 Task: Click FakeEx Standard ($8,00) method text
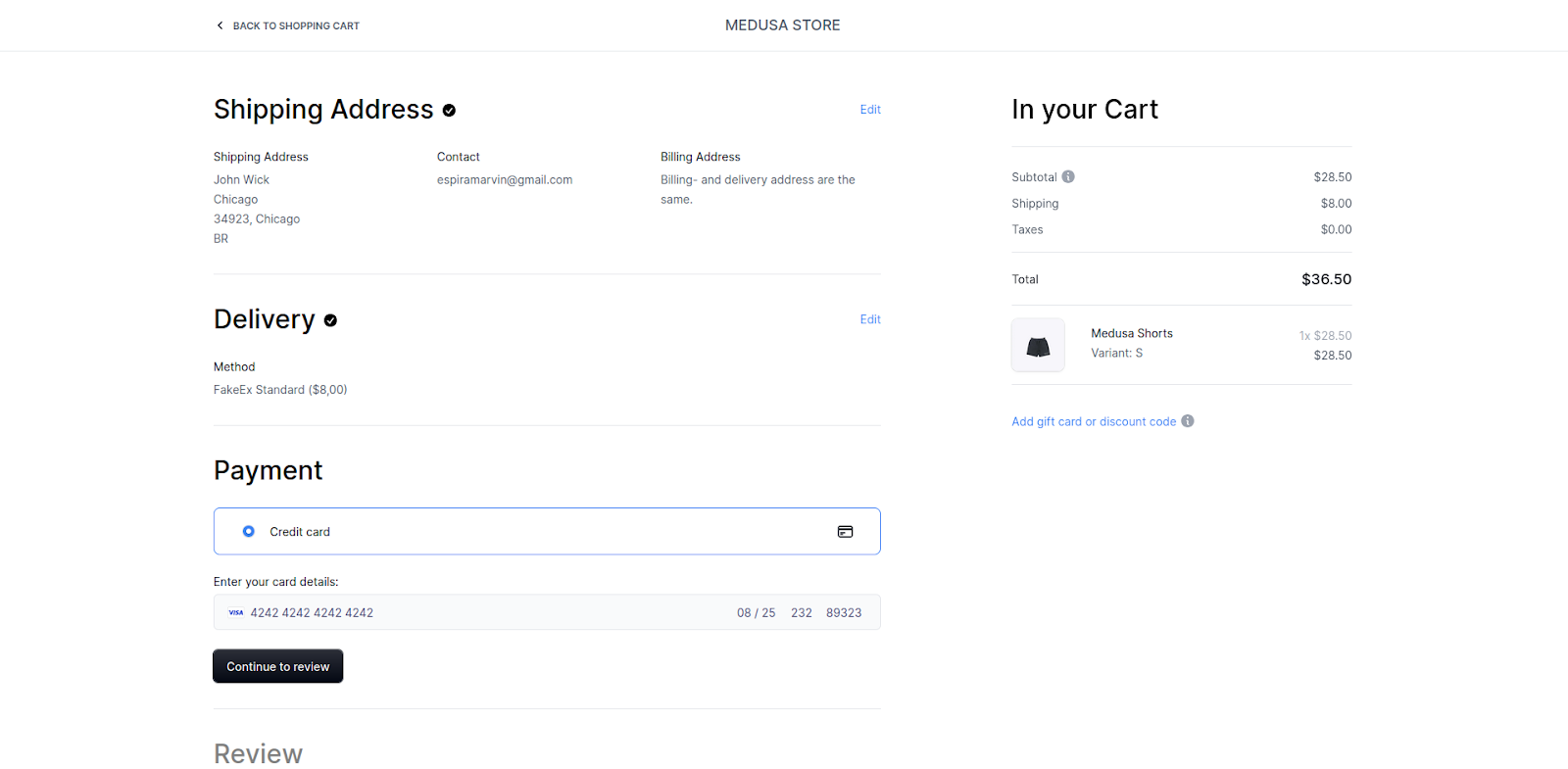[280, 390]
